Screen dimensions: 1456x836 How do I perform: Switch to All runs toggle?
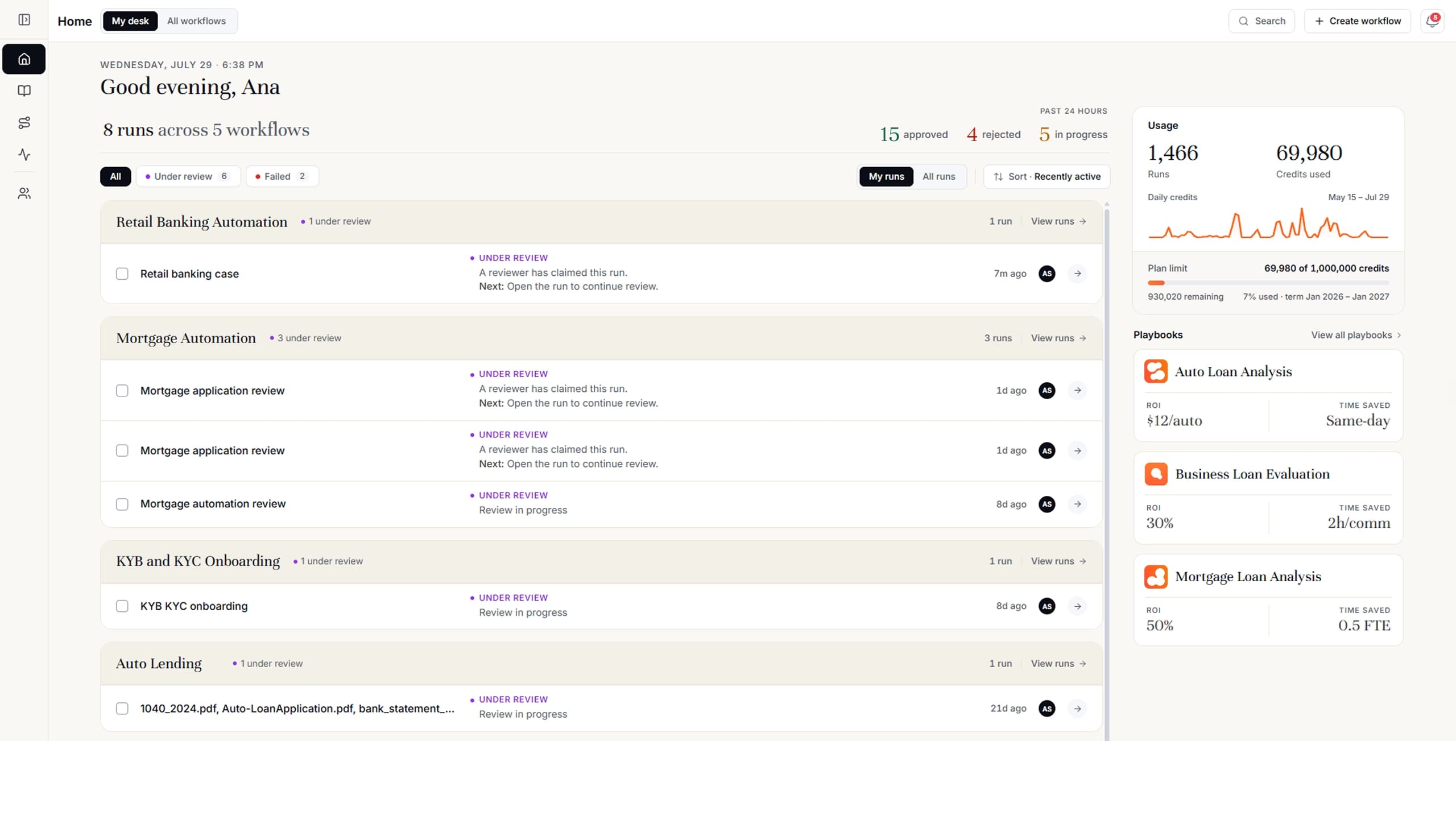[938, 176]
